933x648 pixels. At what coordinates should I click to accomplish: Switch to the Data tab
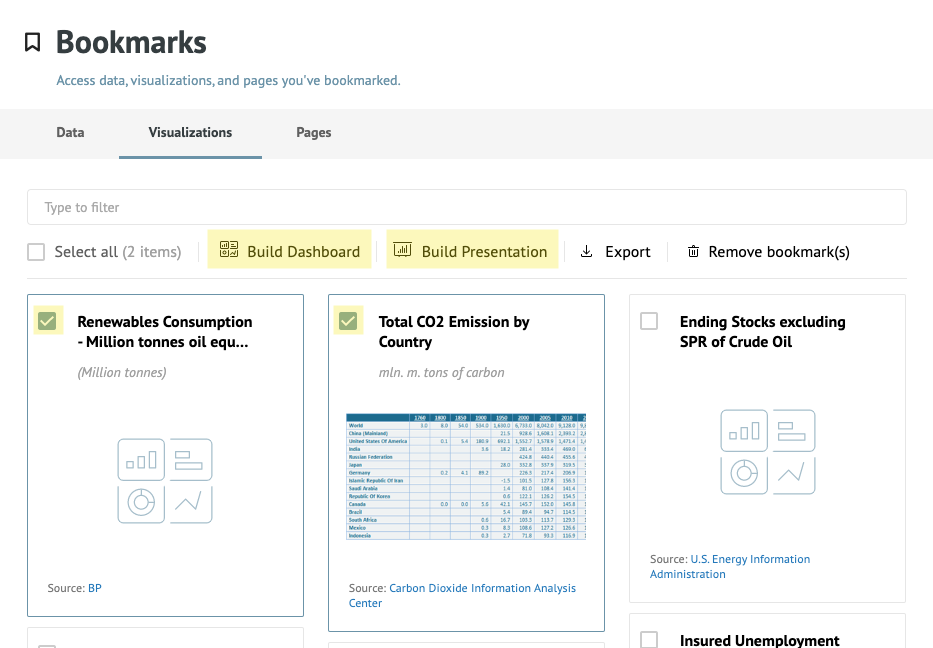[70, 132]
